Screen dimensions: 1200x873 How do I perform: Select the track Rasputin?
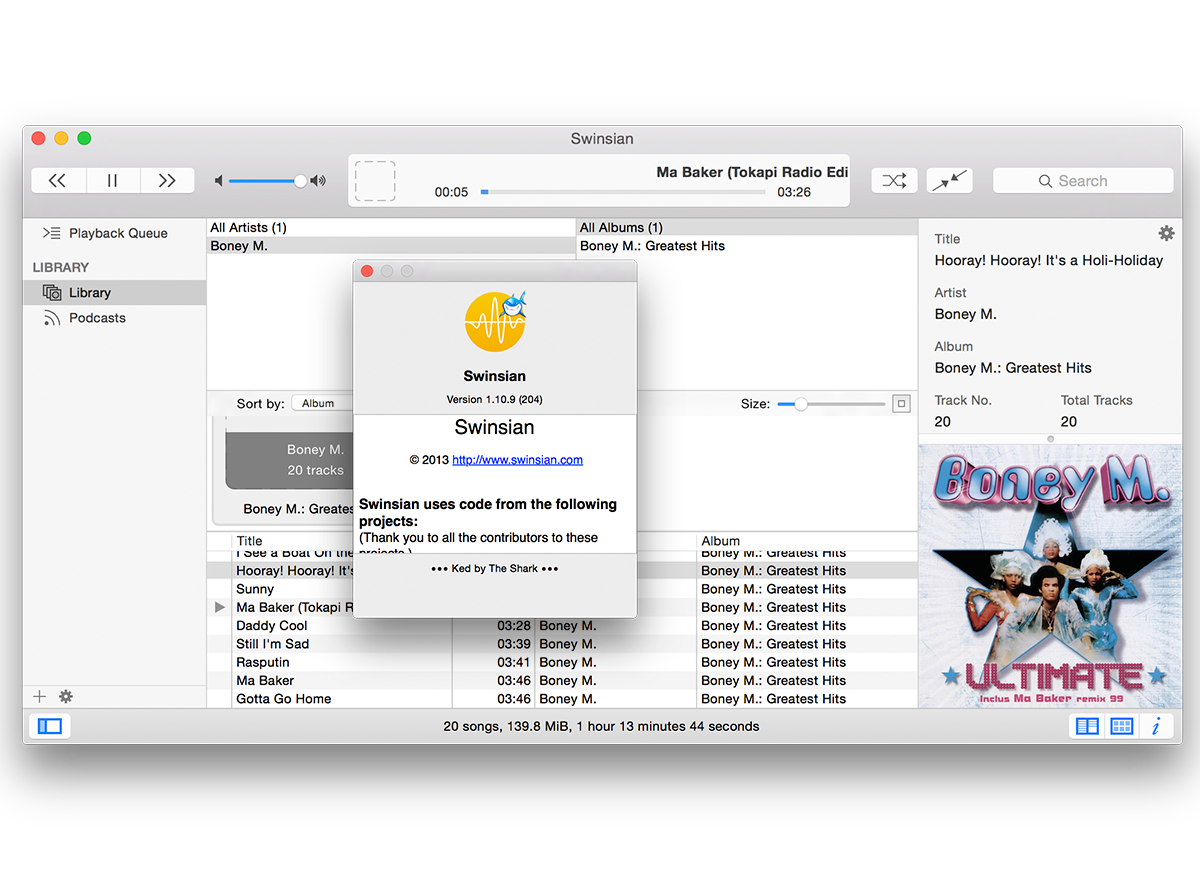[x=263, y=662]
